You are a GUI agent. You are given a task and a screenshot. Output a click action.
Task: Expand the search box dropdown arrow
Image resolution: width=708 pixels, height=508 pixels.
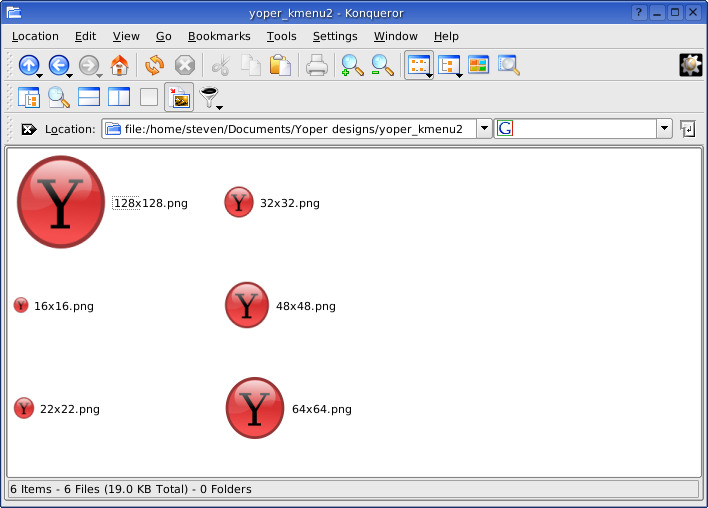664,129
